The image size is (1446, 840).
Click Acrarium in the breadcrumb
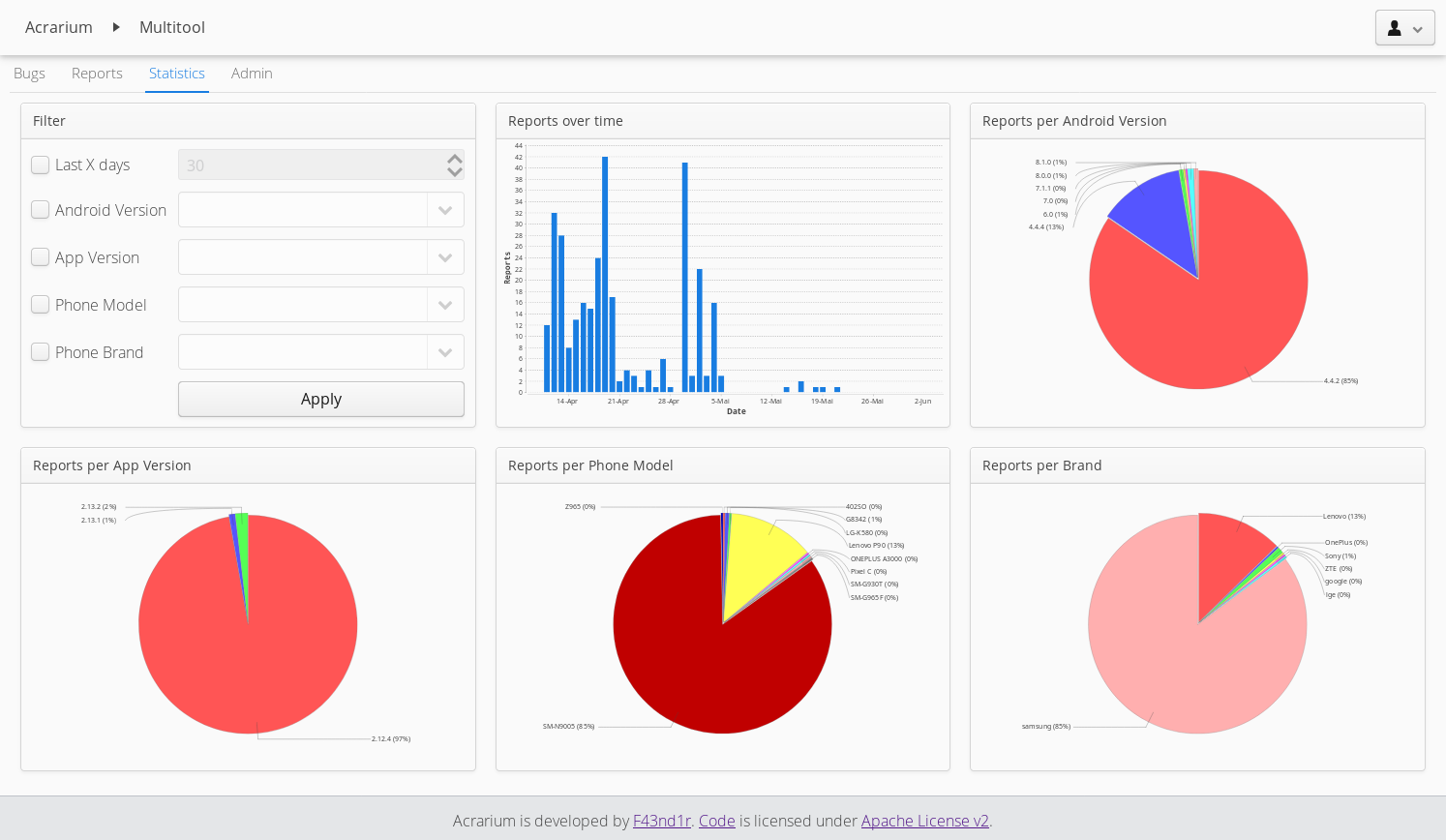[x=59, y=27]
